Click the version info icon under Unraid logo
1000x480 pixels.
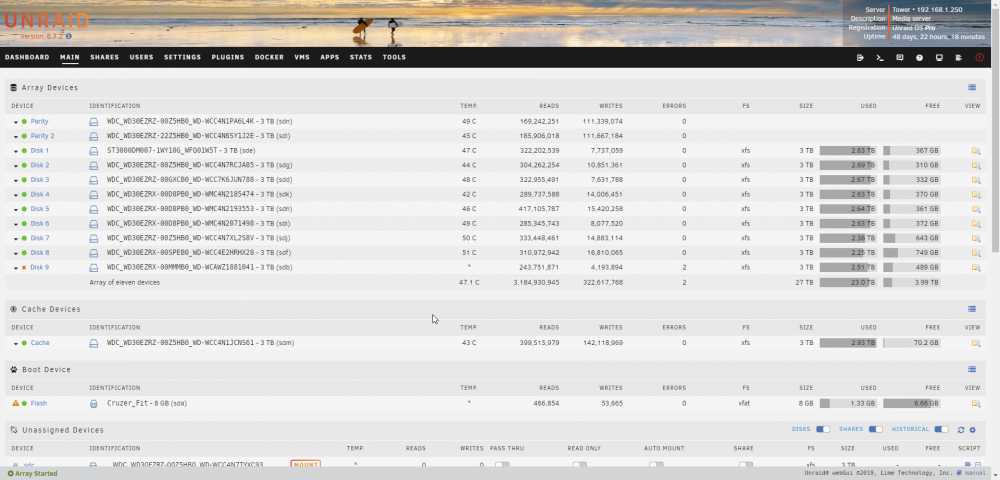tap(69, 37)
